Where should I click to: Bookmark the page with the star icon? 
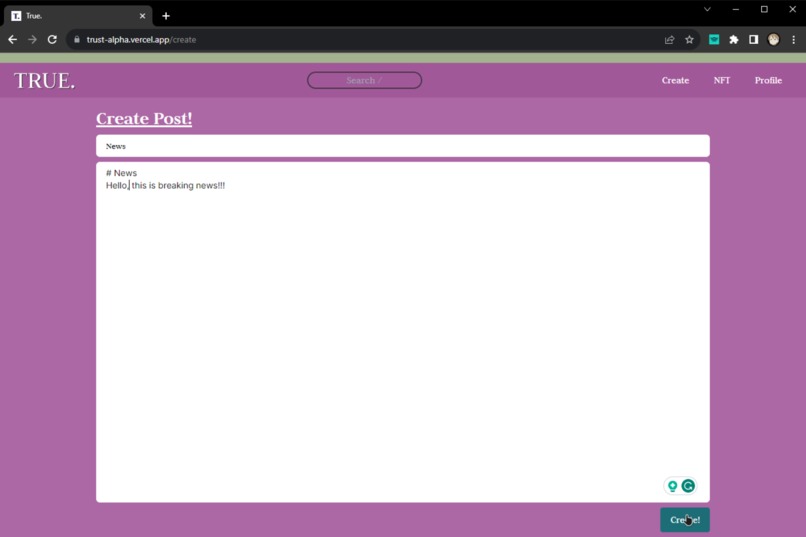click(689, 40)
